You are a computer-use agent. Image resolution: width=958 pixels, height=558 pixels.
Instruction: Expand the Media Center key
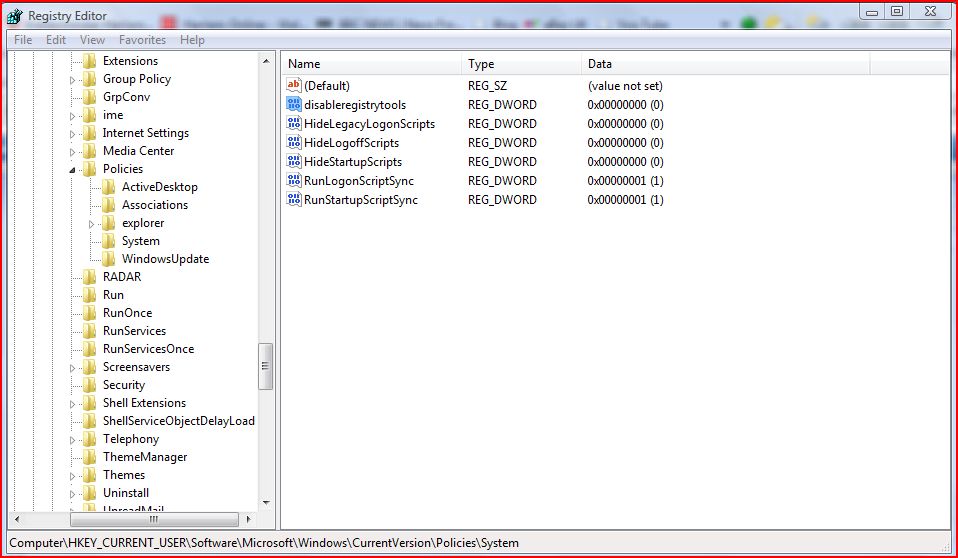72,152
